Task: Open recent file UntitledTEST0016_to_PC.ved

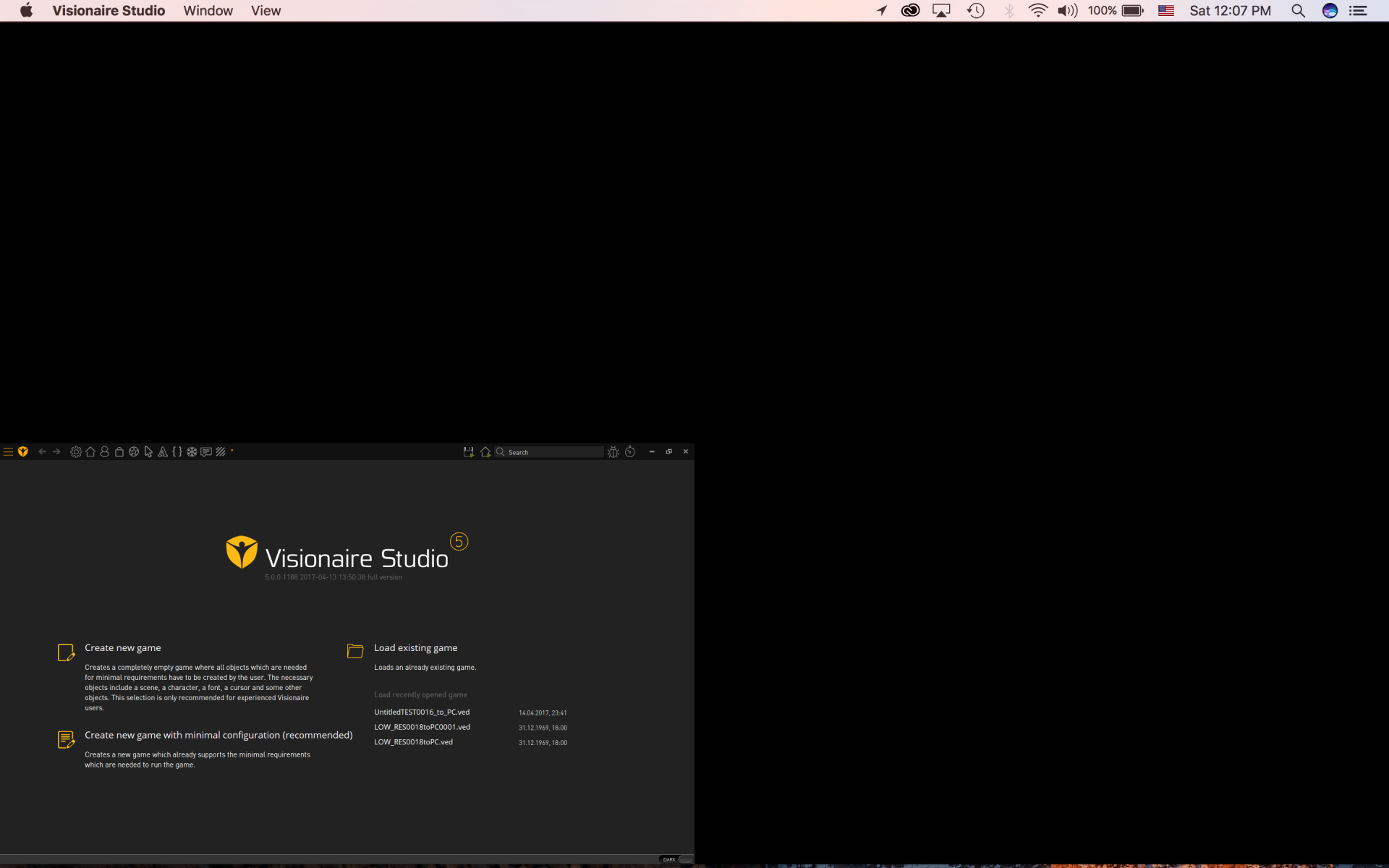Action: tap(422, 712)
